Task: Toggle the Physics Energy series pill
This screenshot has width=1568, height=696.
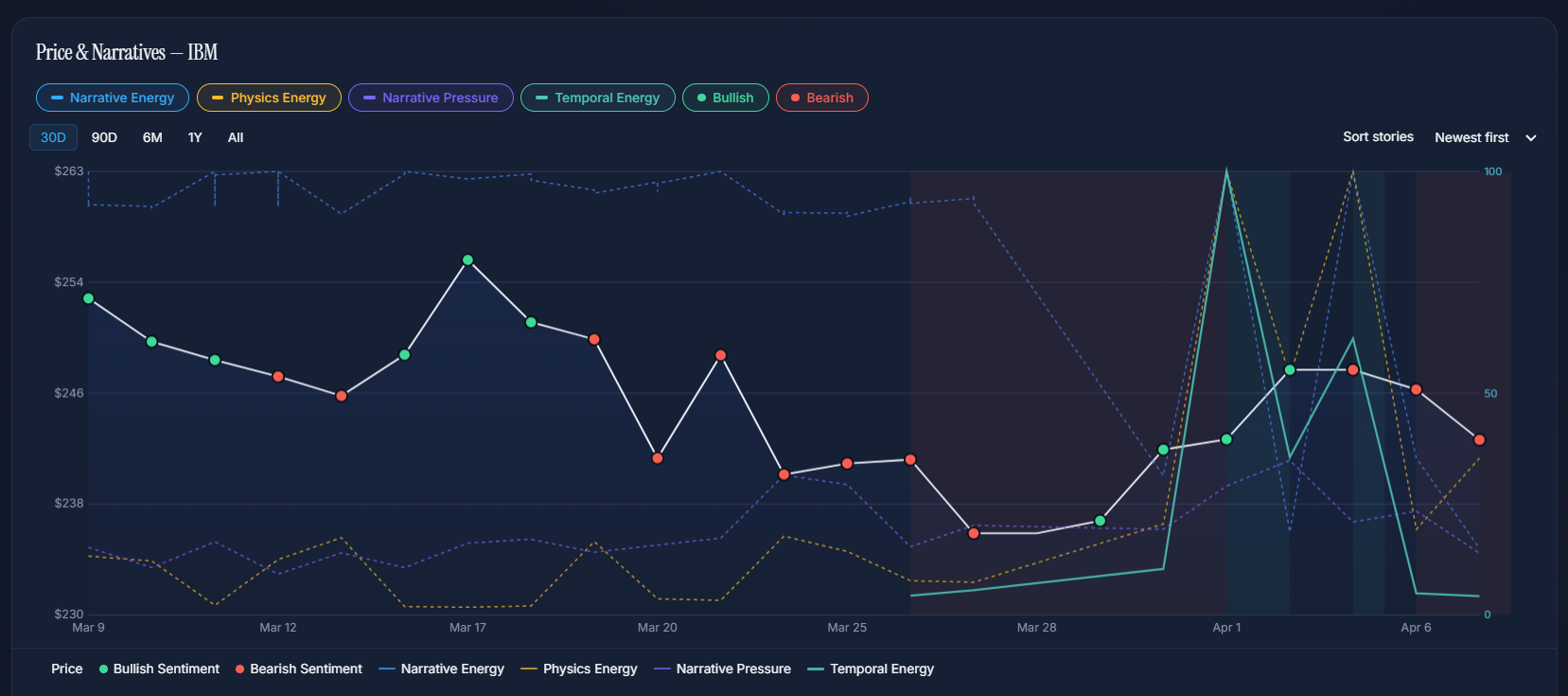Action: pyautogui.click(x=269, y=98)
